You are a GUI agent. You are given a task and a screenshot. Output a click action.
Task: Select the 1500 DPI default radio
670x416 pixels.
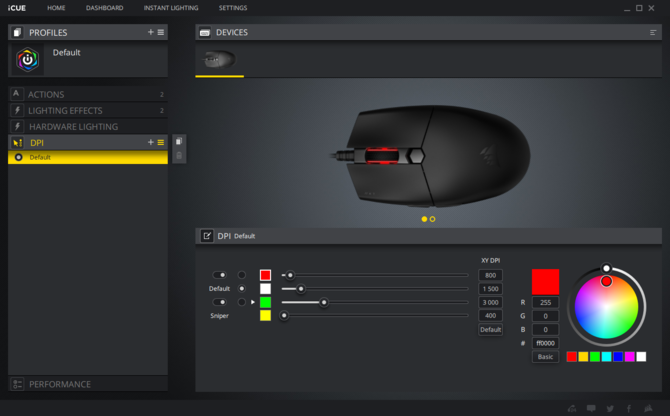tap(241, 289)
